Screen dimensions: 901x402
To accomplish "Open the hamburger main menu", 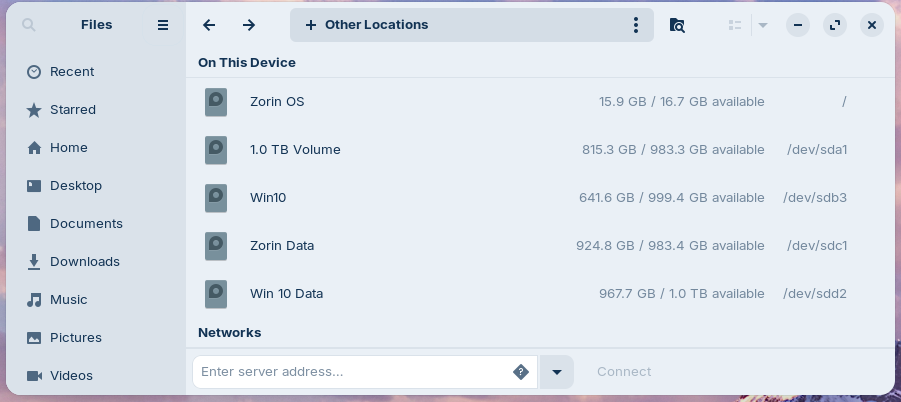I will pos(163,25).
